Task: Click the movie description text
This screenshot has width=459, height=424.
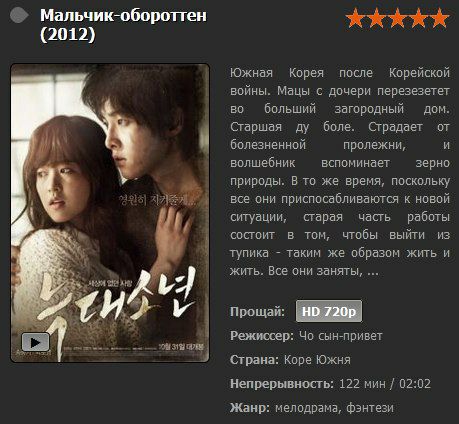Action: pos(340,172)
